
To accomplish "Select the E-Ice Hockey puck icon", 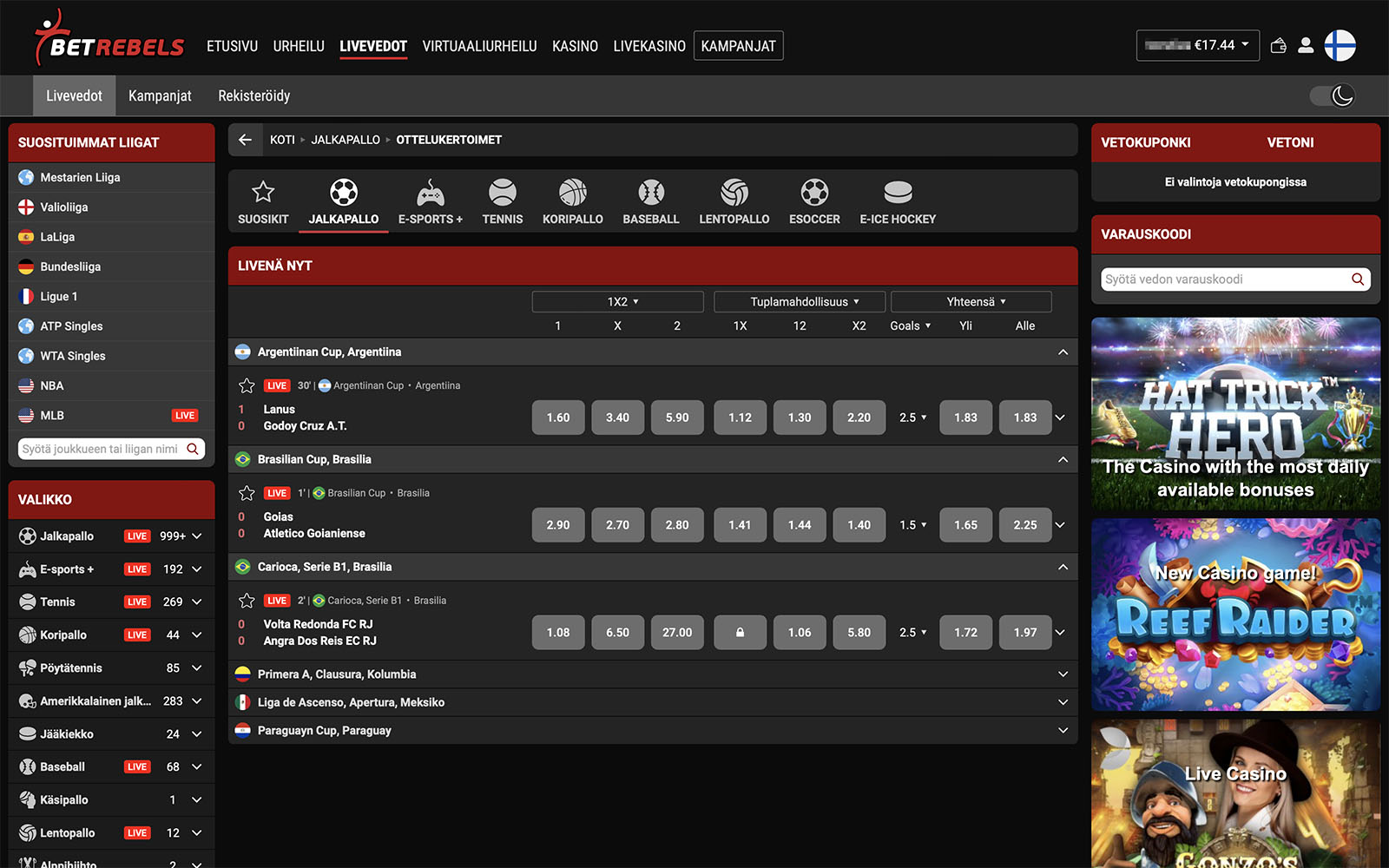I will [897, 193].
